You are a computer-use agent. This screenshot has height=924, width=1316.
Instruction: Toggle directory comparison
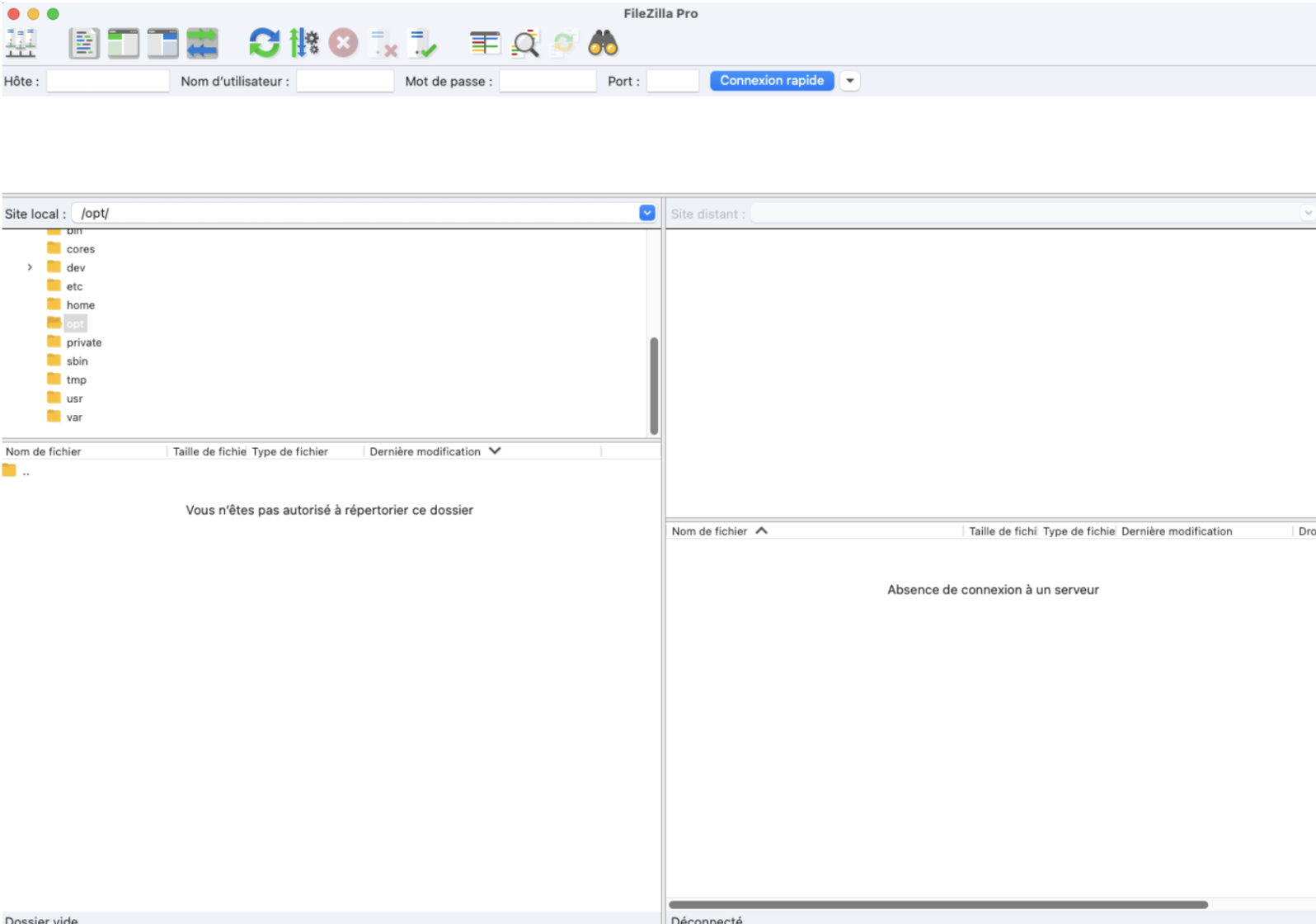(525, 43)
